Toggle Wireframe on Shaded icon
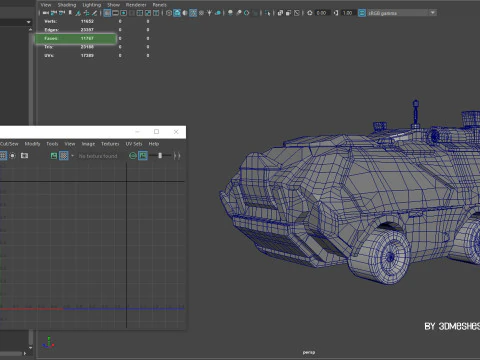Viewport: 480px width, 360px height. click(193, 13)
